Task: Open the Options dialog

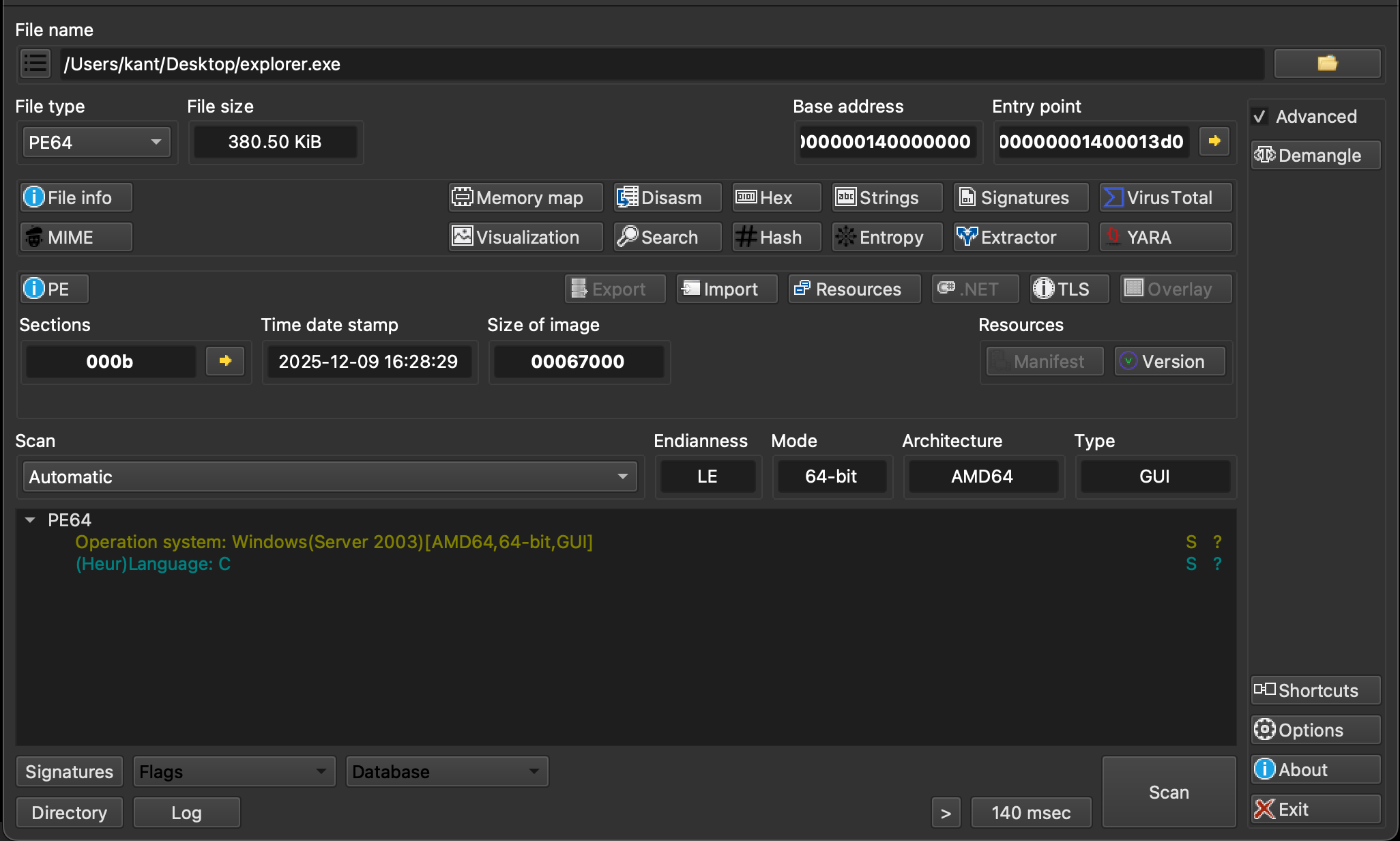Action: 1316,730
